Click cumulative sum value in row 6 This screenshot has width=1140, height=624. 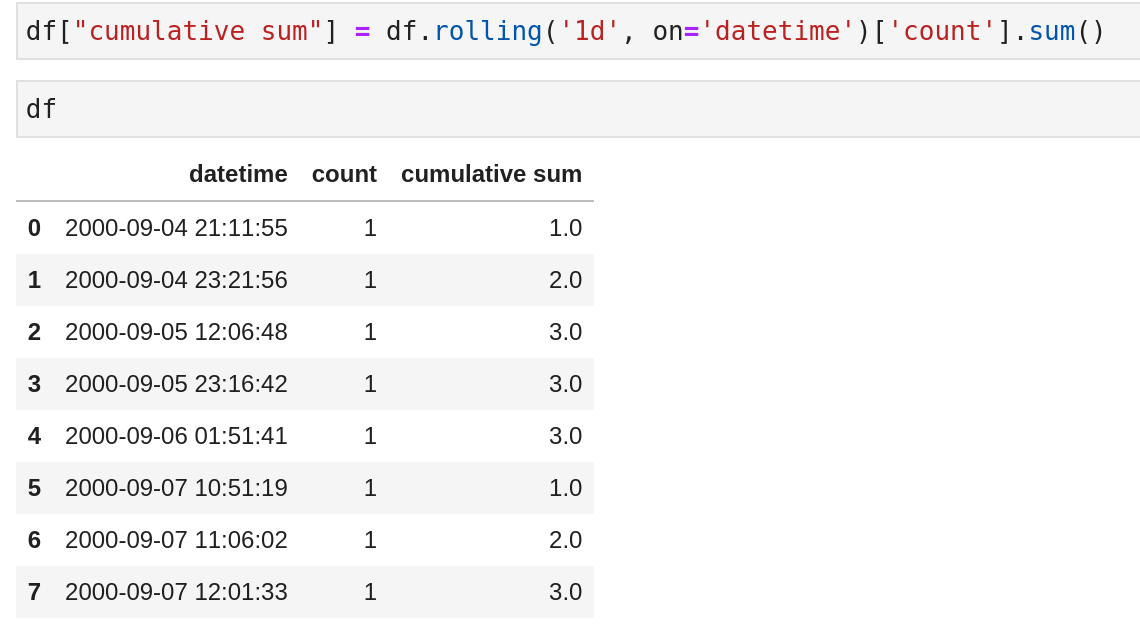[x=566, y=540]
